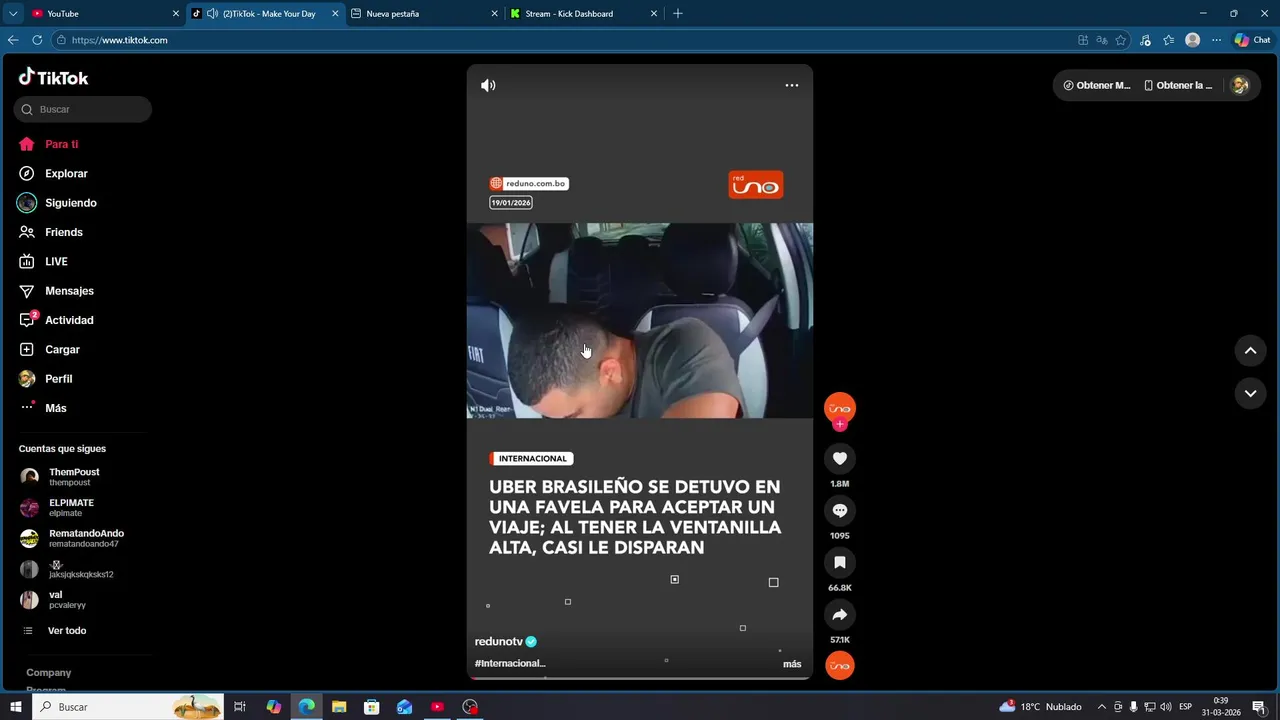The height and width of the screenshot is (720, 1280).
Task: Open the comments bubble icon
Action: 840,510
